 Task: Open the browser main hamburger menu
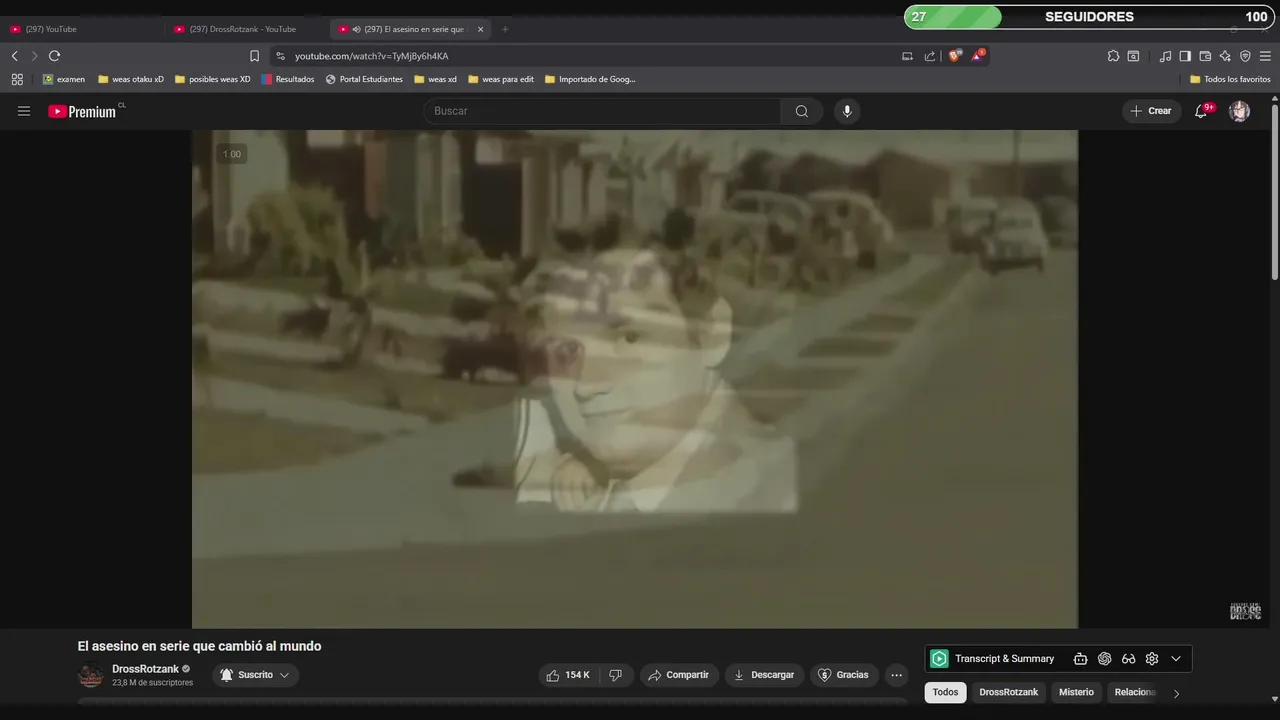tap(1265, 56)
